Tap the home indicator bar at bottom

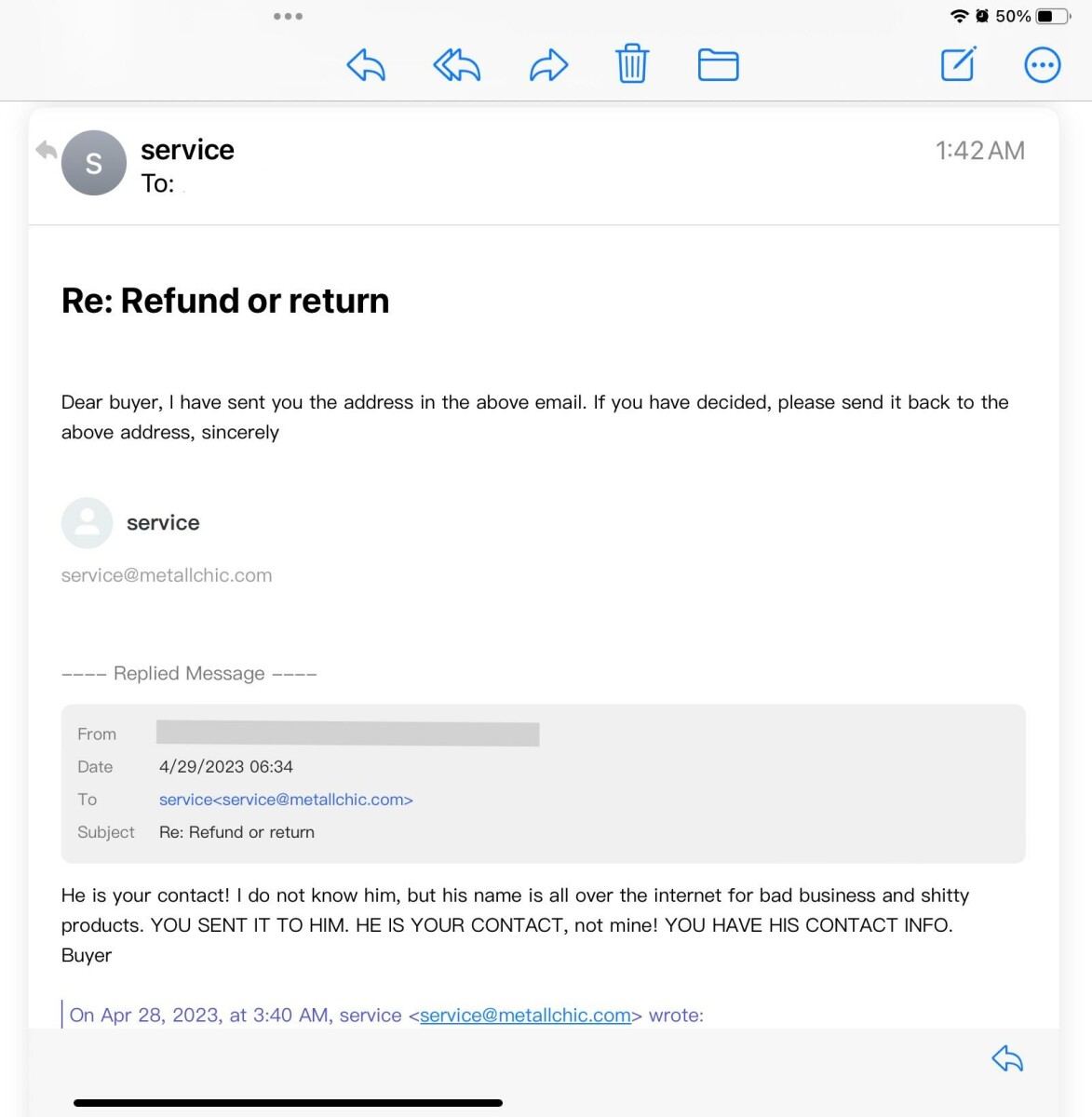[x=288, y=1103]
